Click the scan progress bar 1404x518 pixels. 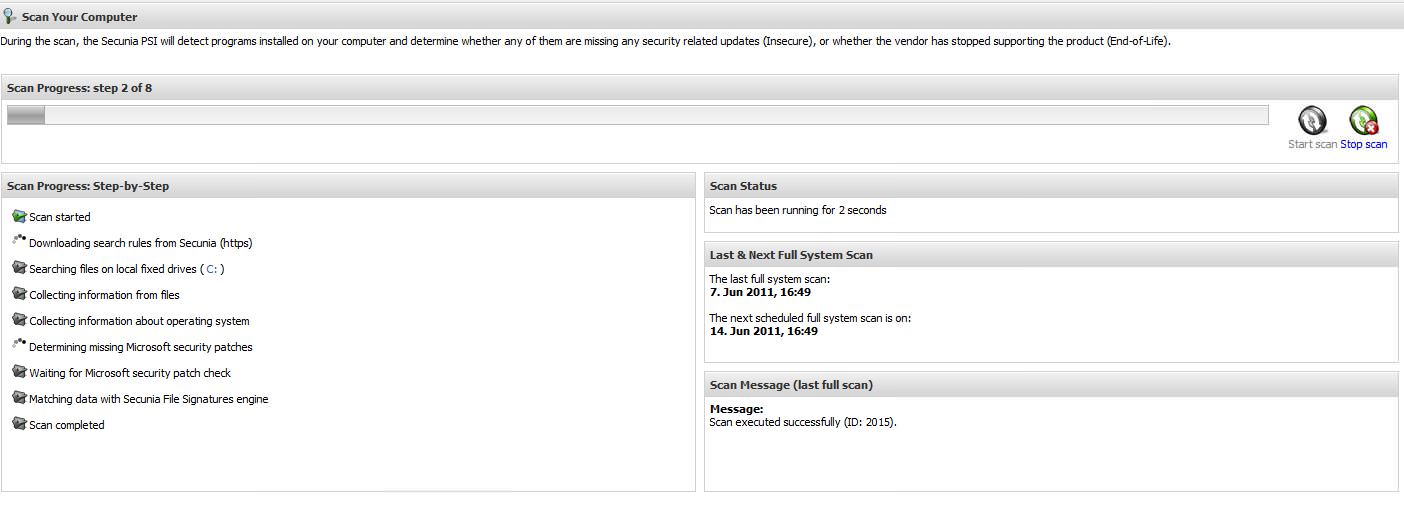coord(637,116)
